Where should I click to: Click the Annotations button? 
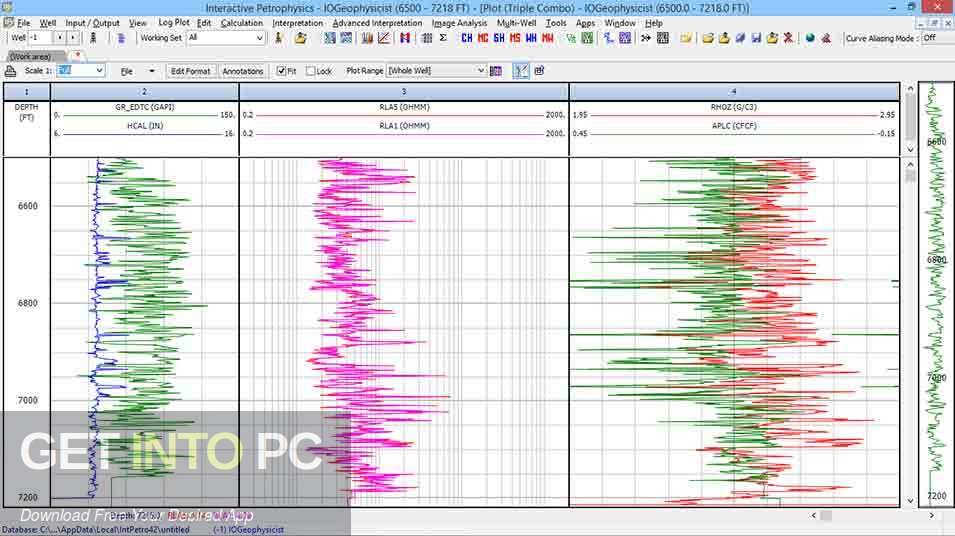[242, 71]
